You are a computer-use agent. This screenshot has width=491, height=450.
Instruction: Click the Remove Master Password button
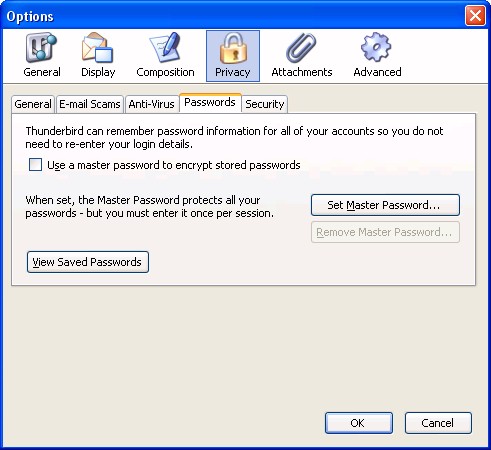pos(385,232)
